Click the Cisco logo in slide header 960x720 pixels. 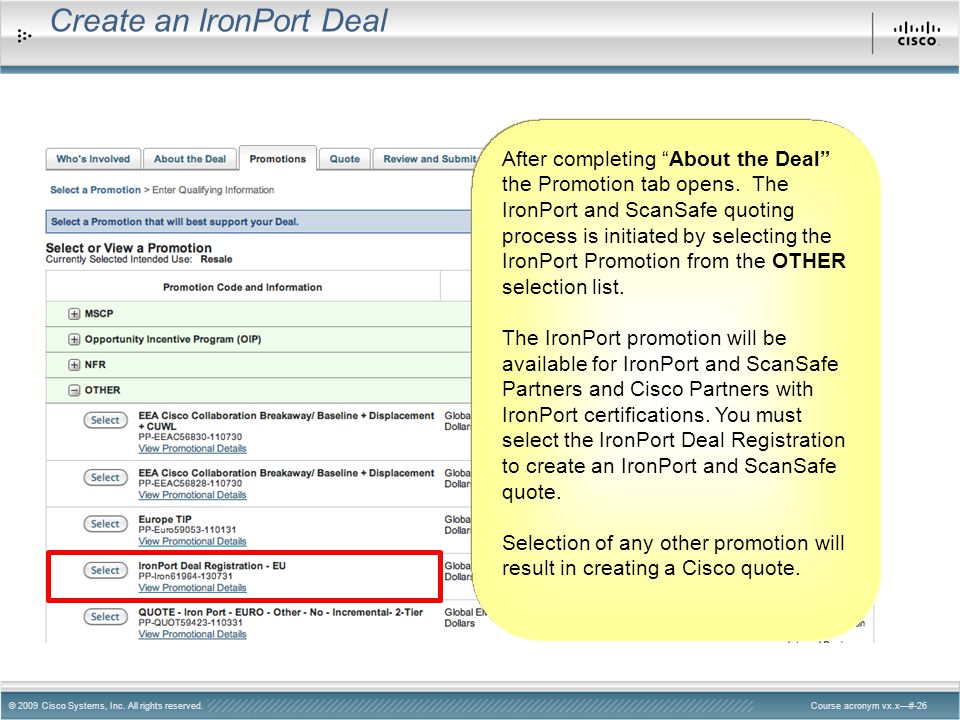coord(917,34)
